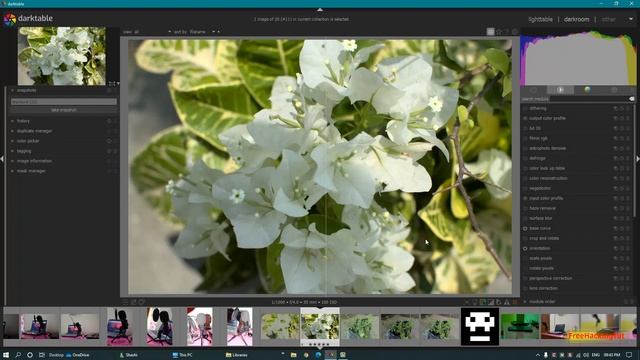Expand the mask manager panel
This screenshot has height=360, width=640.
[x=31, y=171]
